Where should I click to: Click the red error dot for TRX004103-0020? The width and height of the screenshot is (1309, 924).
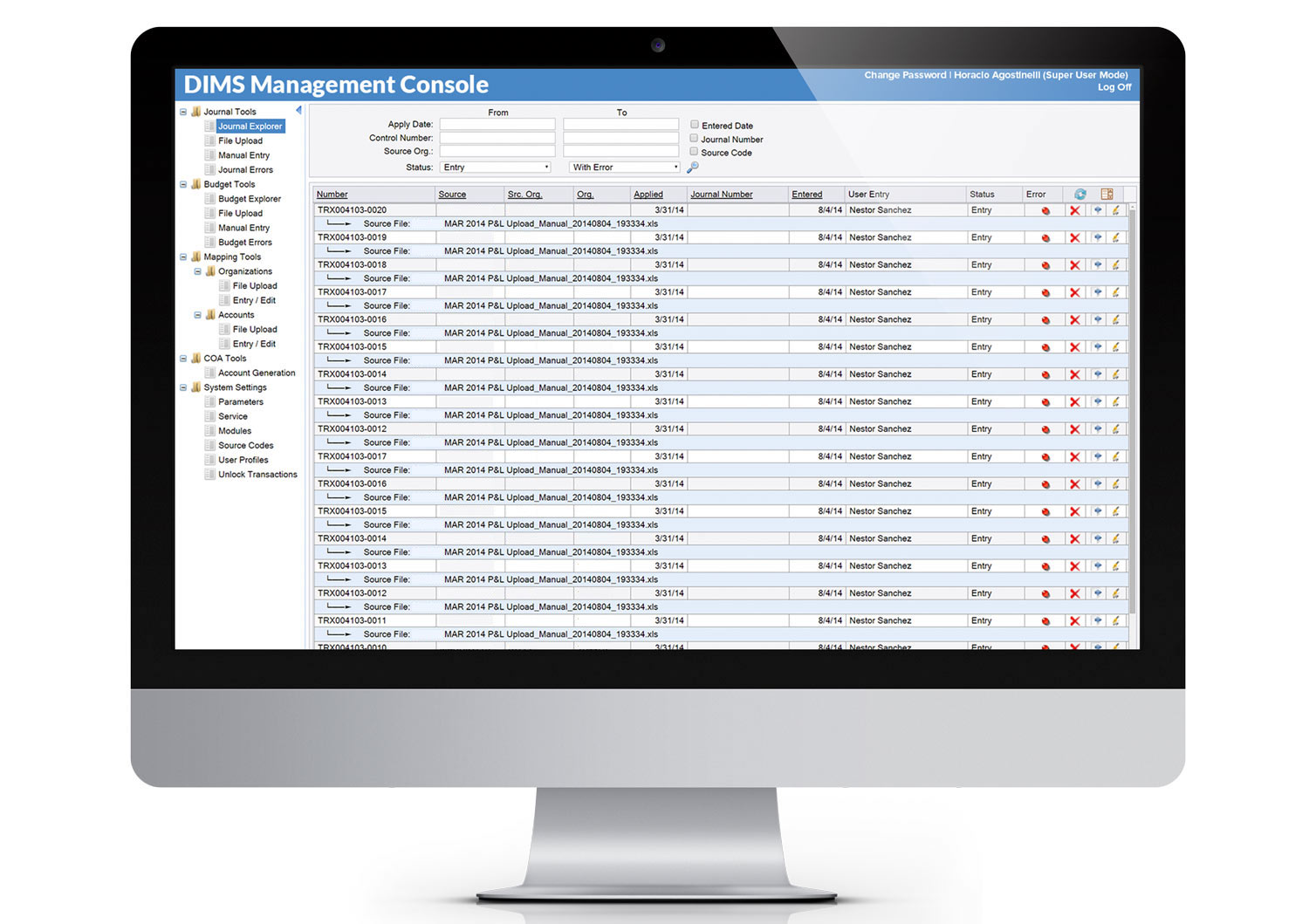1045,210
